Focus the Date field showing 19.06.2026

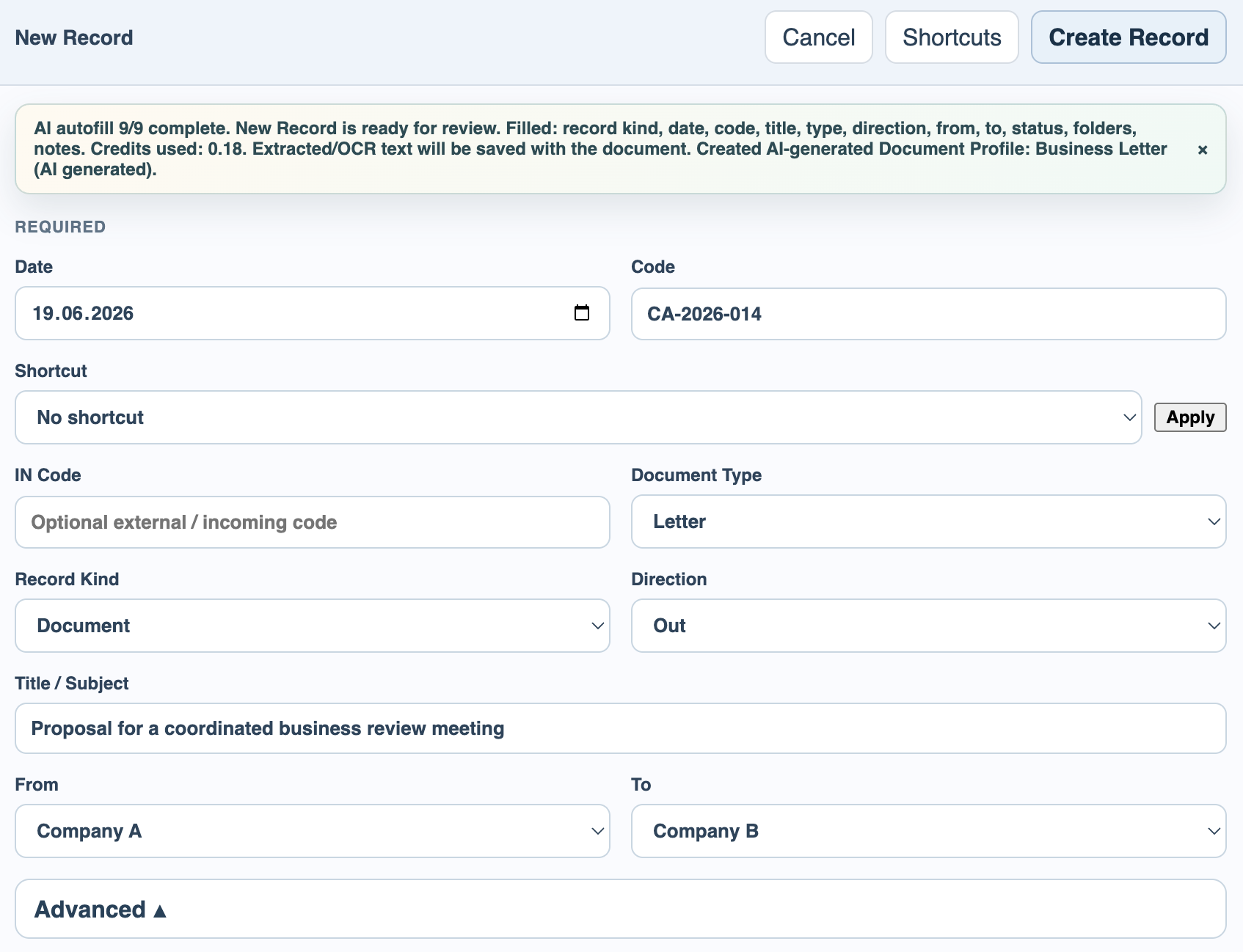(313, 313)
